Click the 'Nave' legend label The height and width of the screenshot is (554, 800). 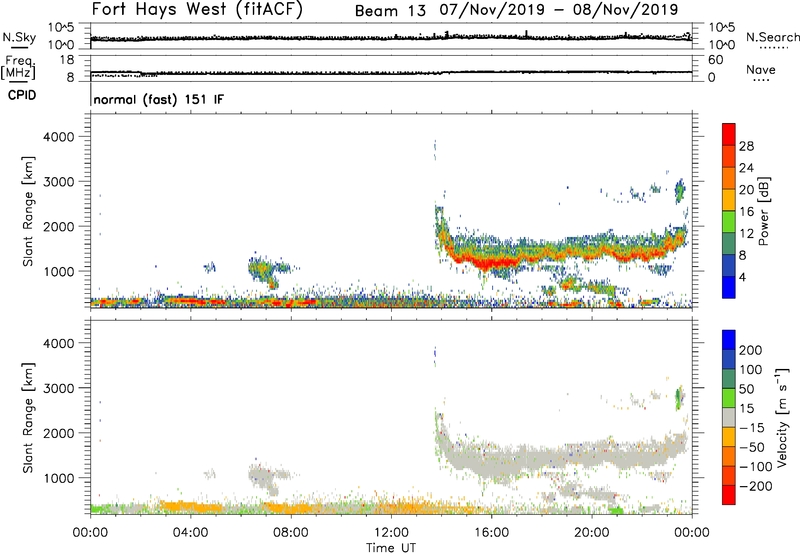coord(761,69)
